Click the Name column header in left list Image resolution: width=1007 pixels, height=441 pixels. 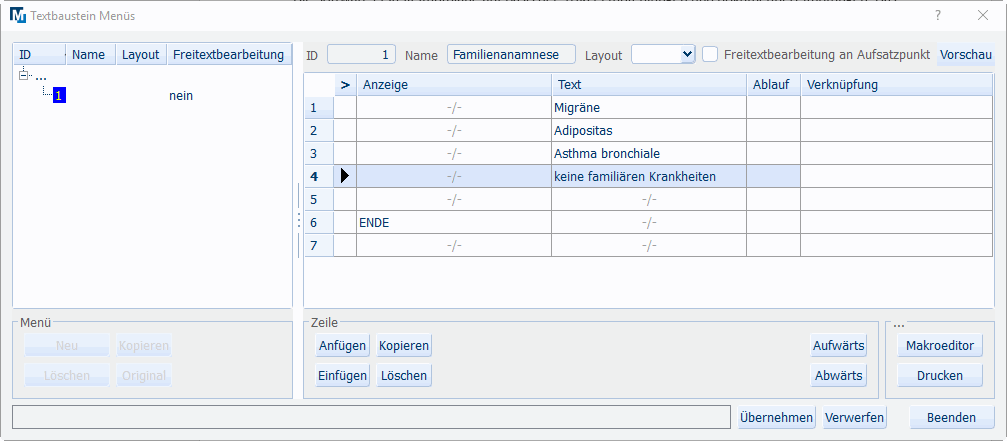pos(91,55)
